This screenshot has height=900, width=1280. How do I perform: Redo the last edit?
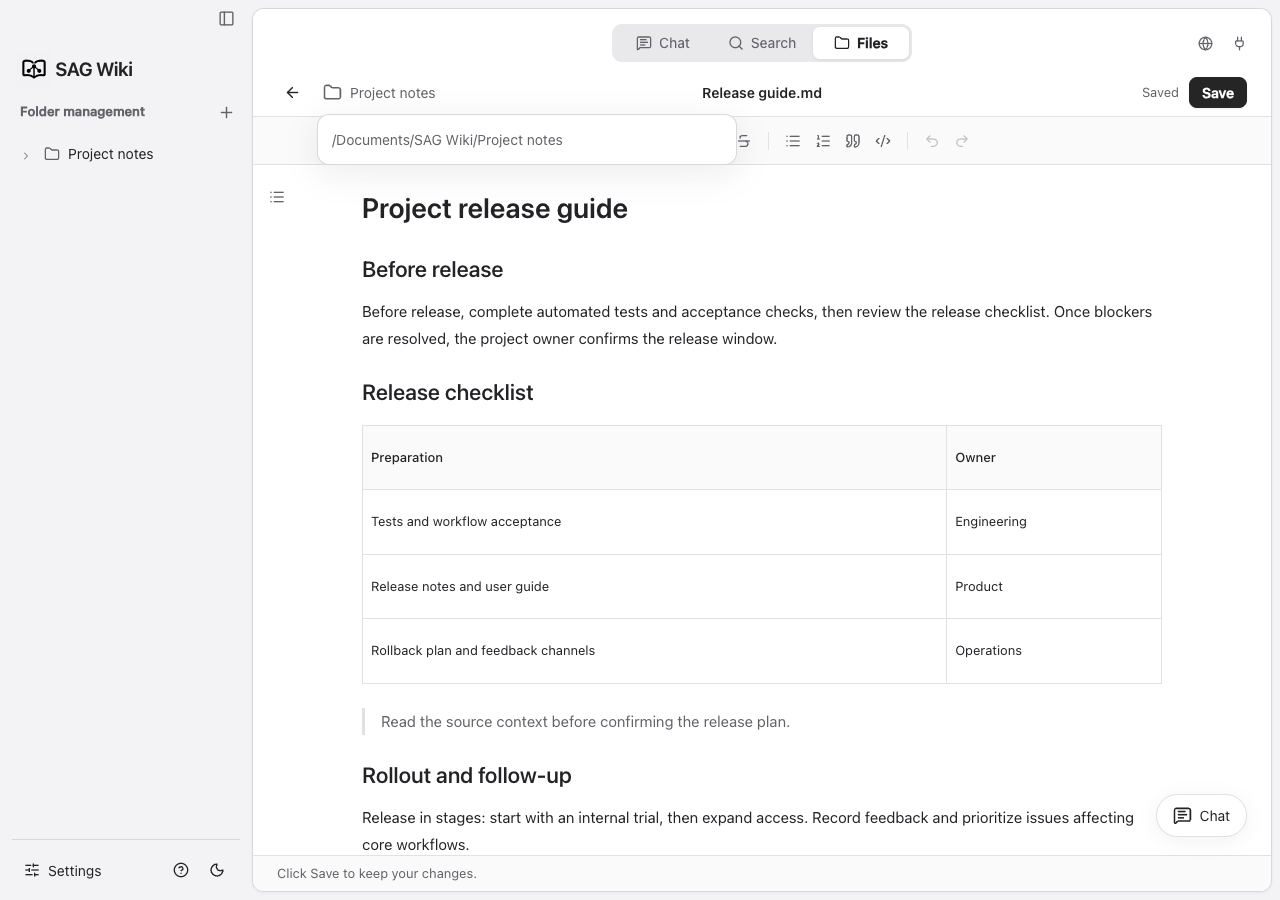962,141
